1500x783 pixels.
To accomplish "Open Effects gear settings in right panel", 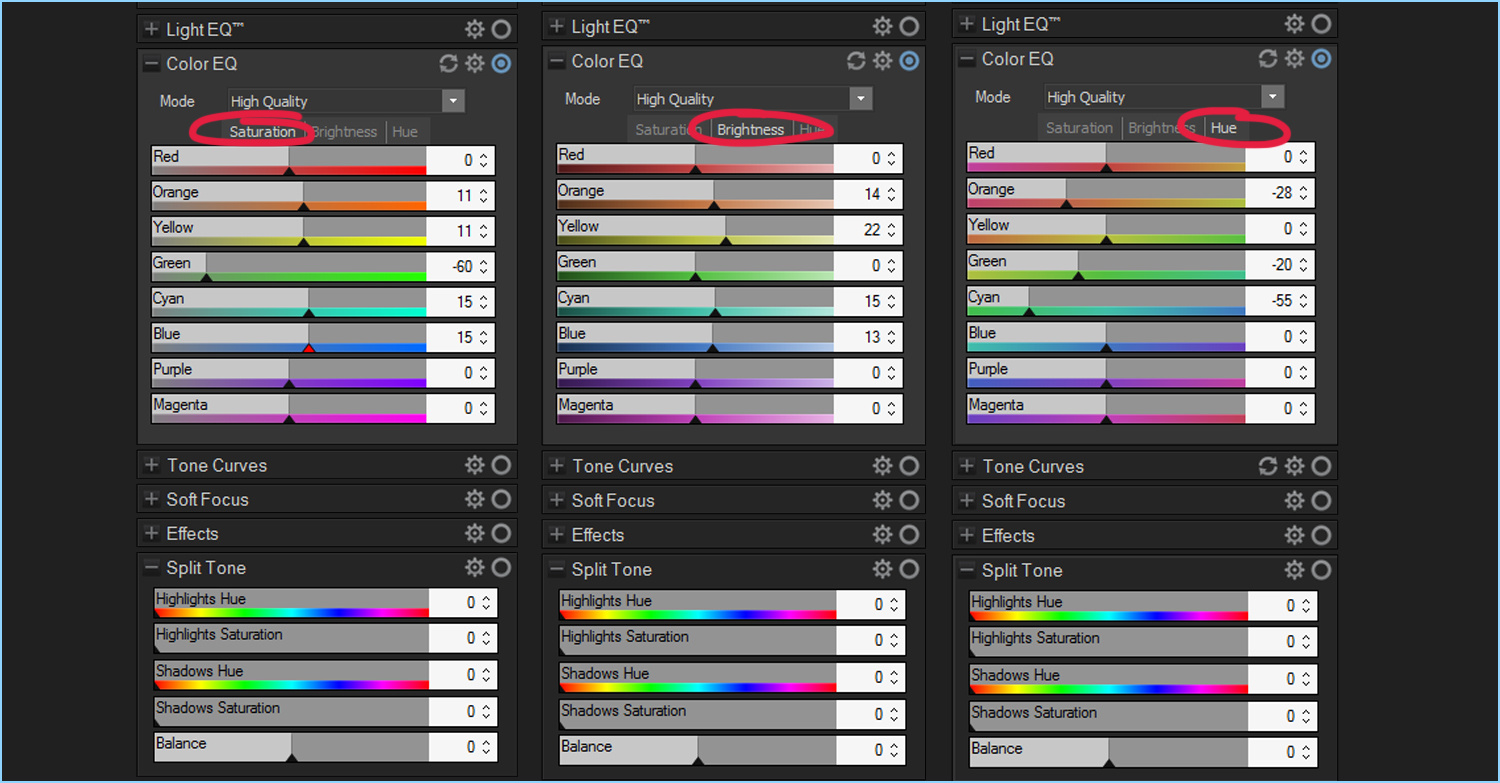I will coord(1295,535).
